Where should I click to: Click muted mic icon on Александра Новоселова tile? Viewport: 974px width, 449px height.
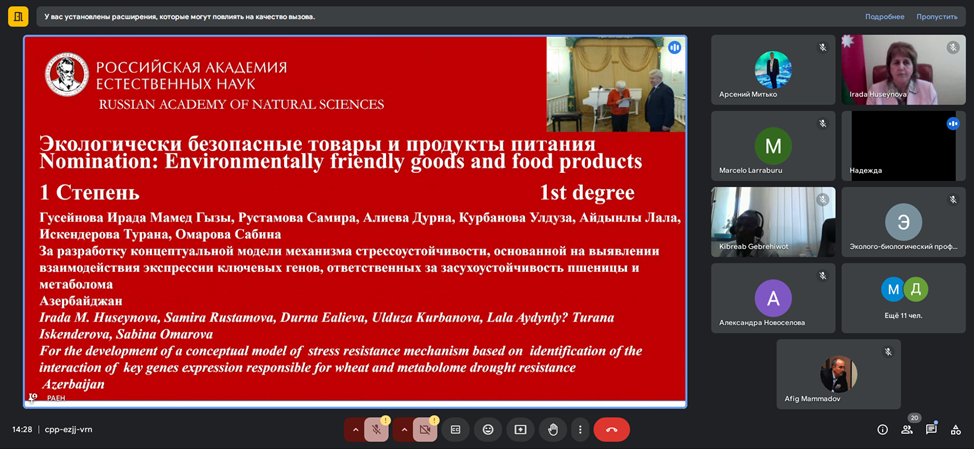coord(822,276)
